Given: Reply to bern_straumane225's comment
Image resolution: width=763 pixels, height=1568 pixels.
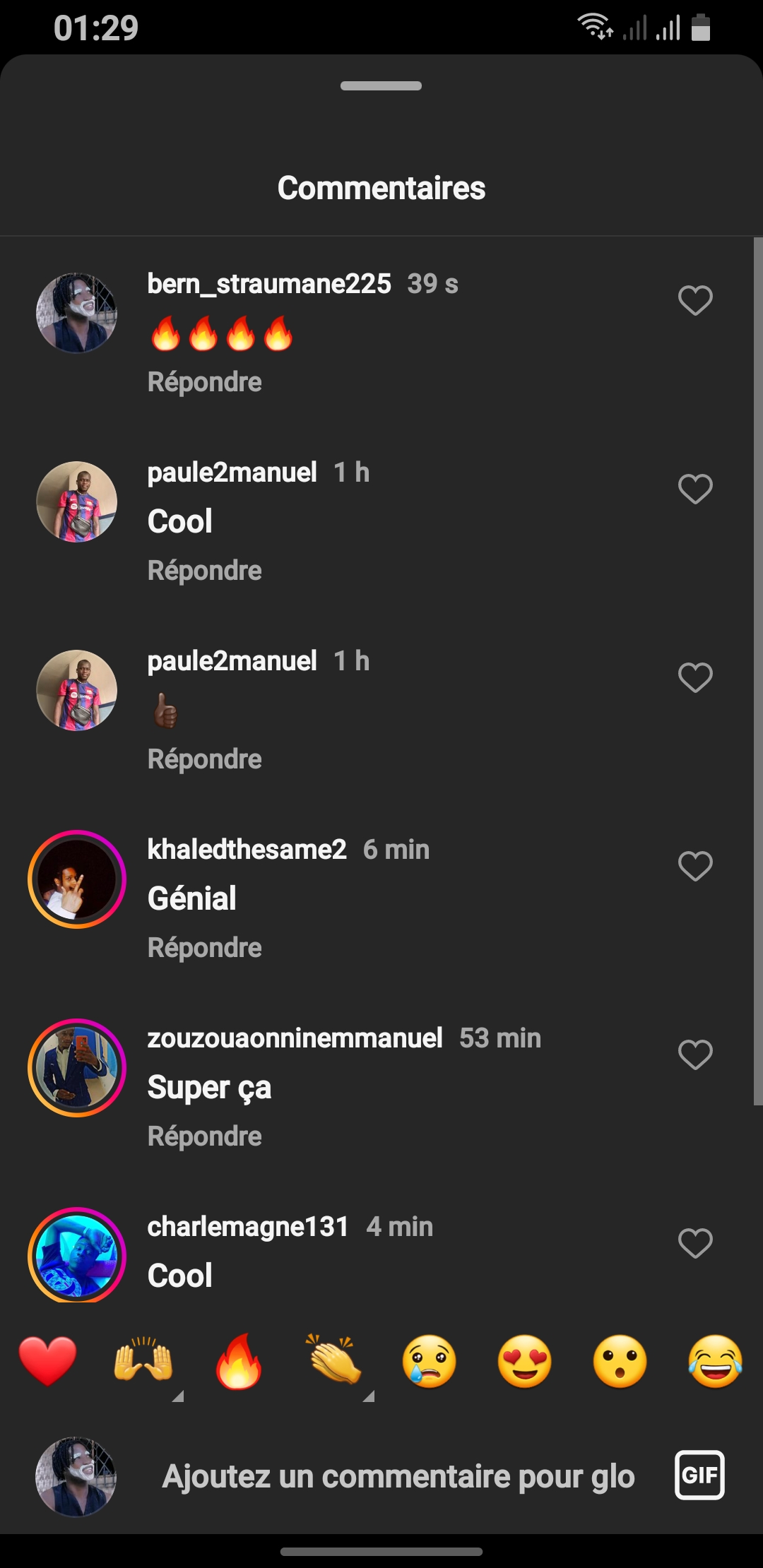Looking at the screenshot, I should pyautogui.click(x=204, y=382).
